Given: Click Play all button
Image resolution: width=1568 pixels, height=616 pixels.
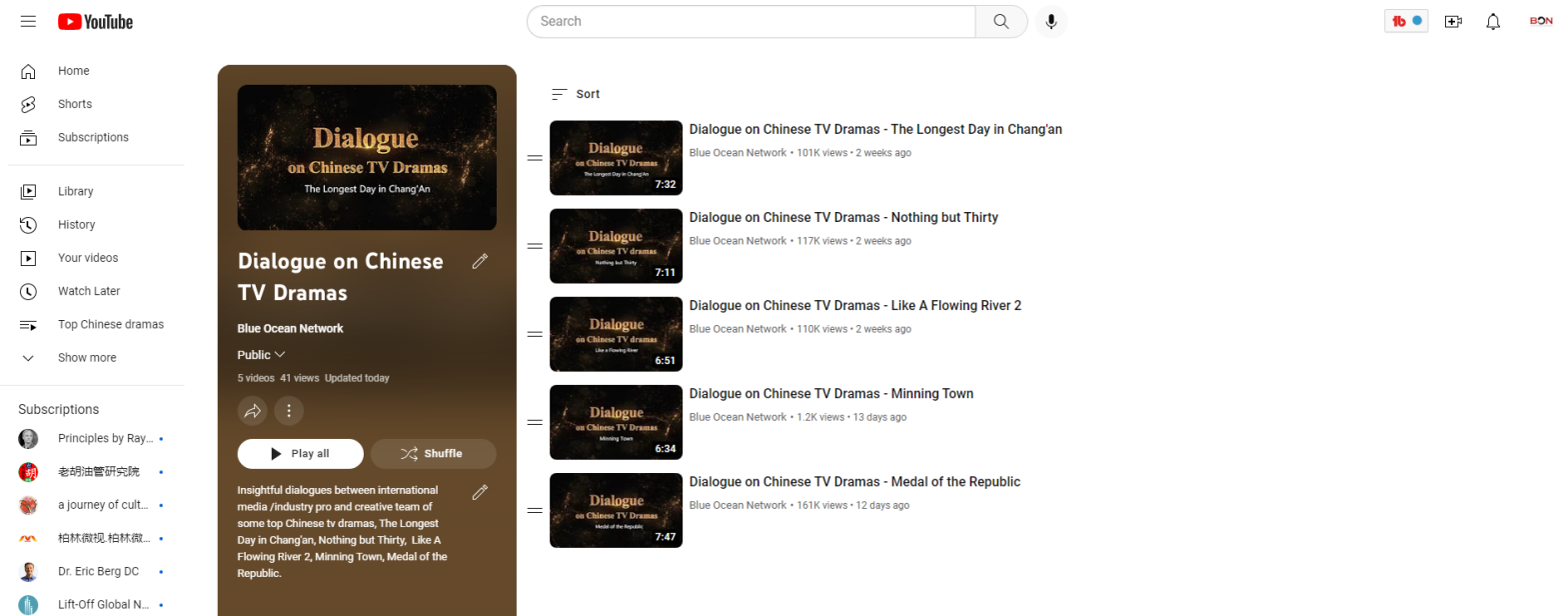Looking at the screenshot, I should click(x=301, y=454).
